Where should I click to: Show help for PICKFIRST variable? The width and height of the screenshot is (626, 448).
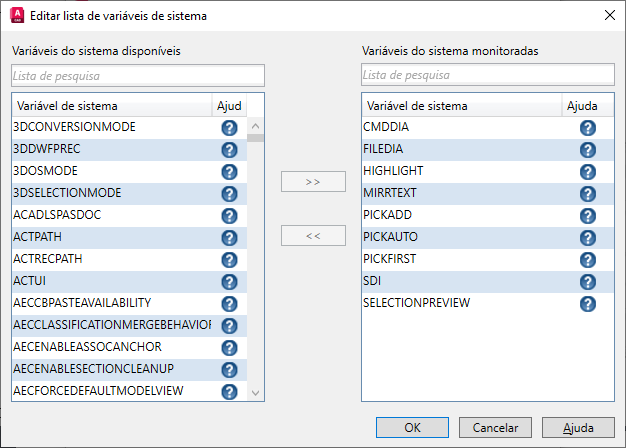coord(588,260)
